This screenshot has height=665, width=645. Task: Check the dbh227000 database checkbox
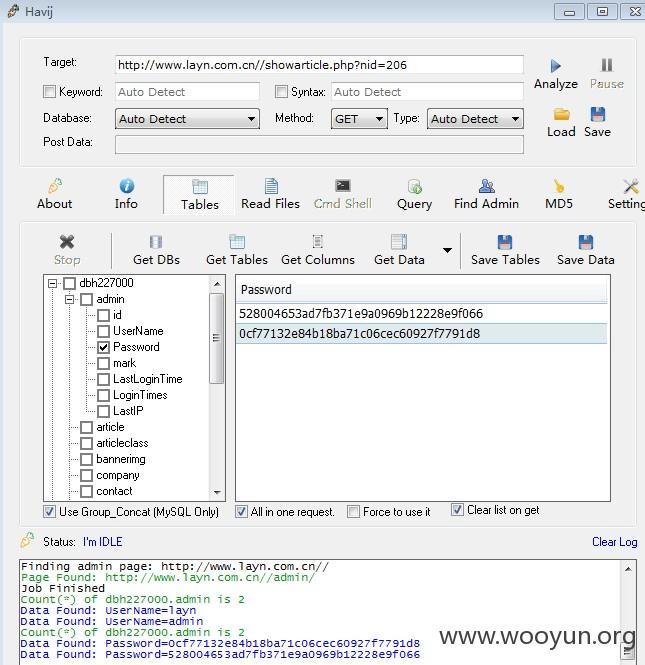(70, 283)
